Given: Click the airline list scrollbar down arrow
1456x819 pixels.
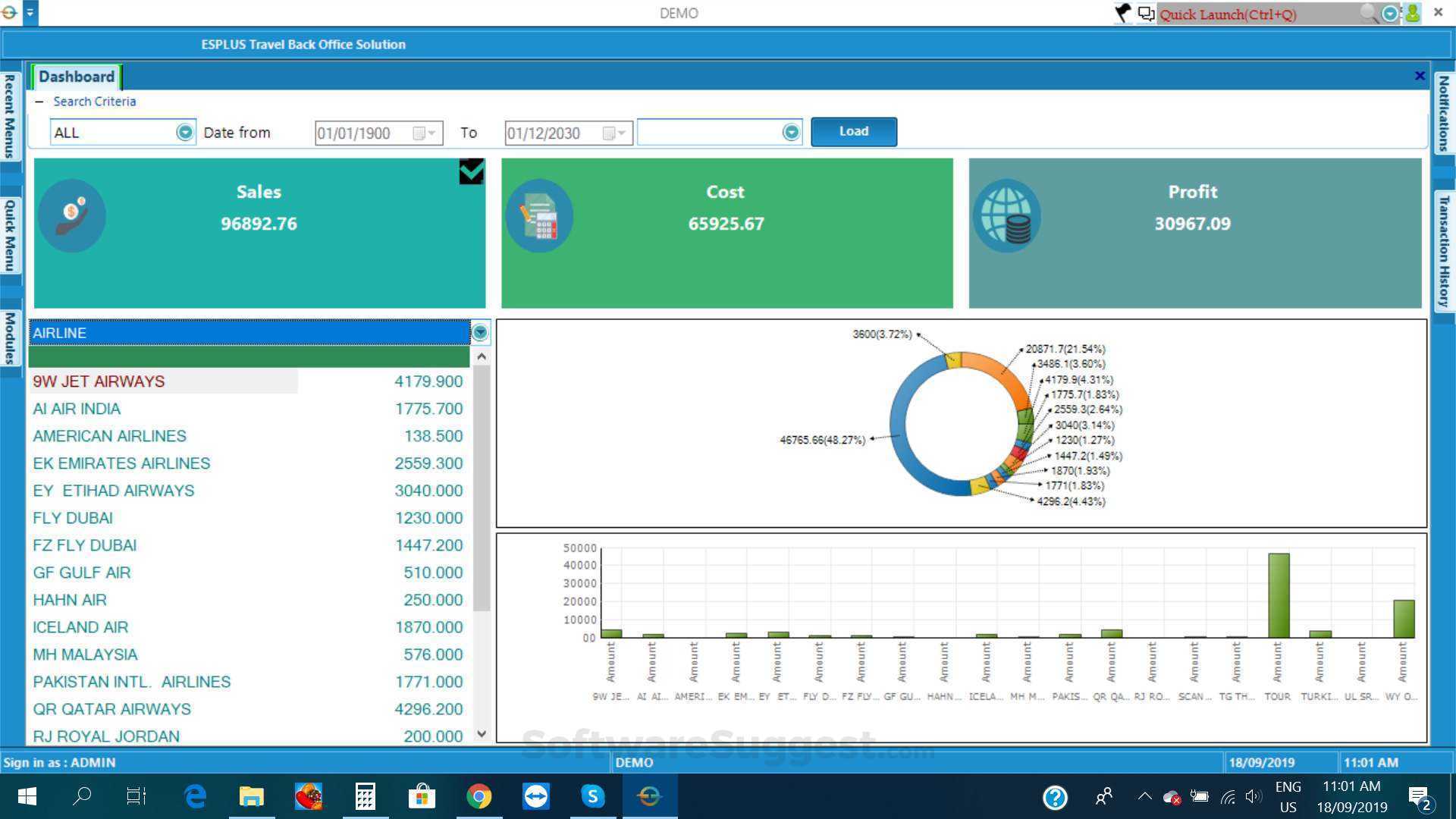Looking at the screenshot, I should 482,733.
